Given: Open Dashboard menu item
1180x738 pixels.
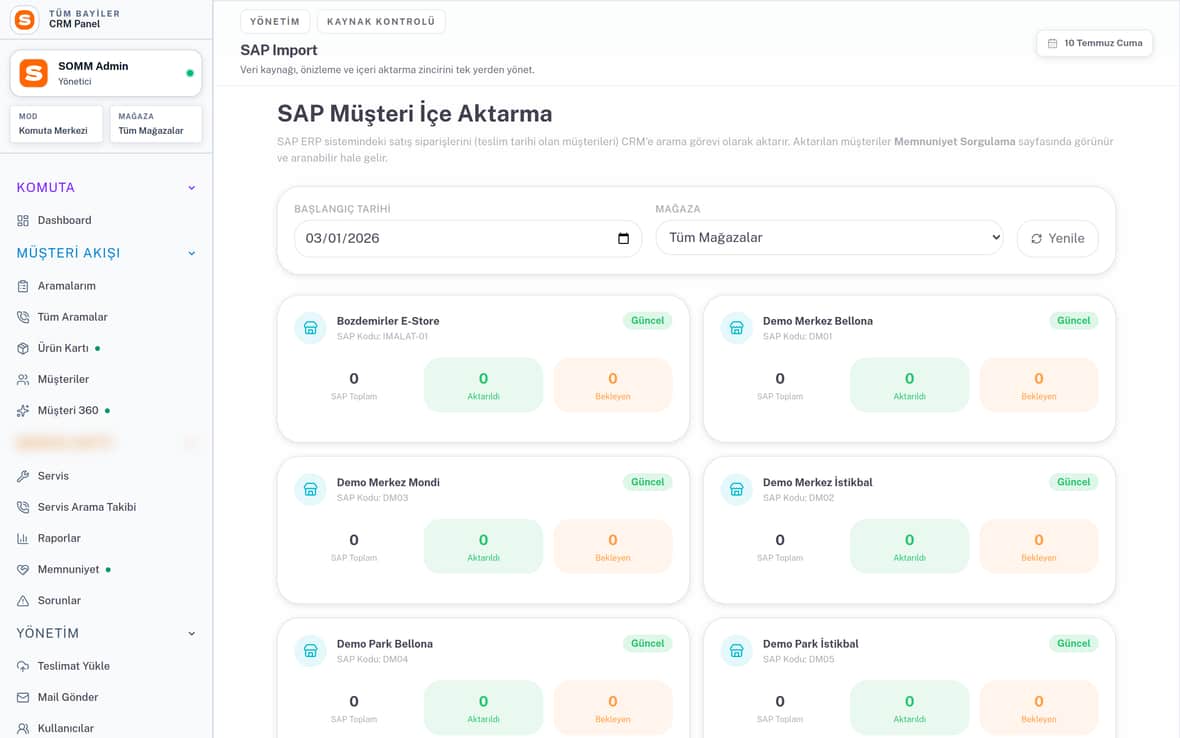Looking at the screenshot, I should [x=105, y=220].
